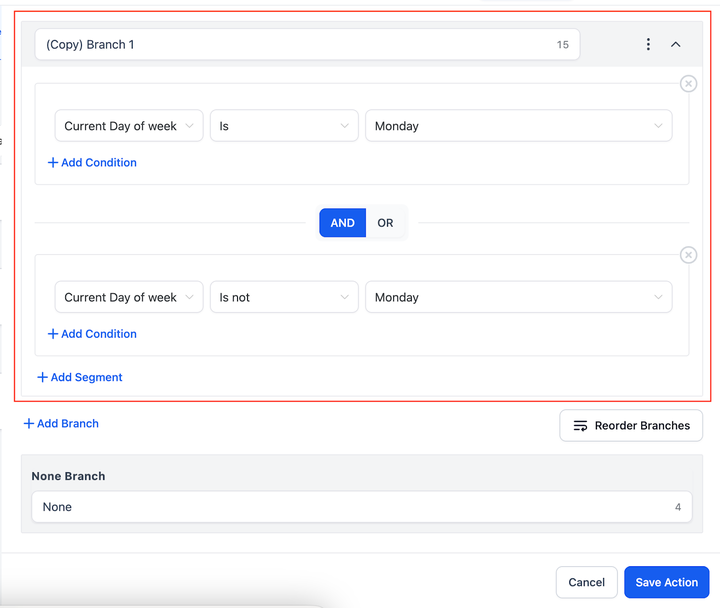Collapse the (Copy) Branch 1 section

[675, 45]
